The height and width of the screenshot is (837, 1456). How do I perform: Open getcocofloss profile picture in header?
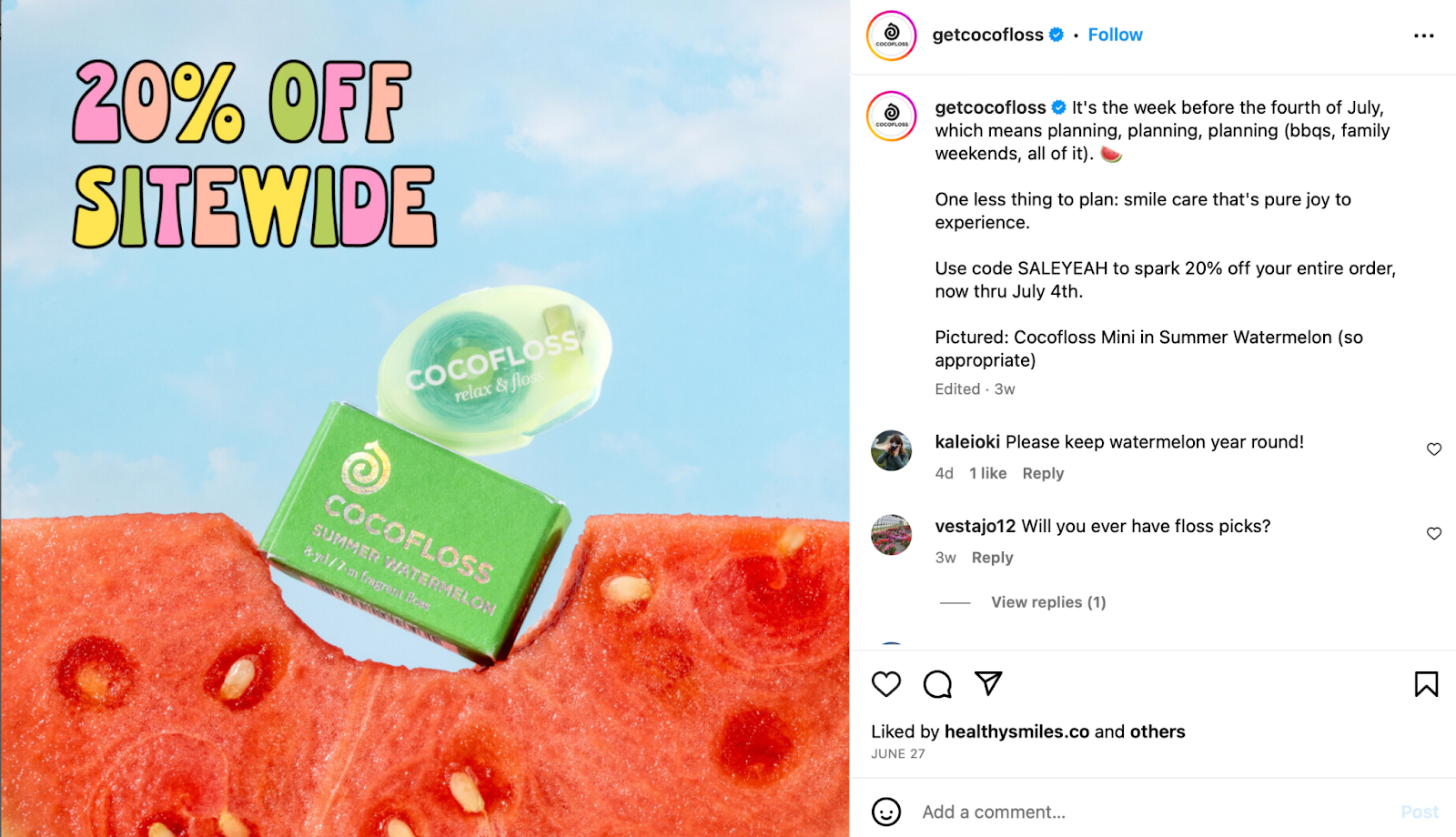tap(892, 35)
